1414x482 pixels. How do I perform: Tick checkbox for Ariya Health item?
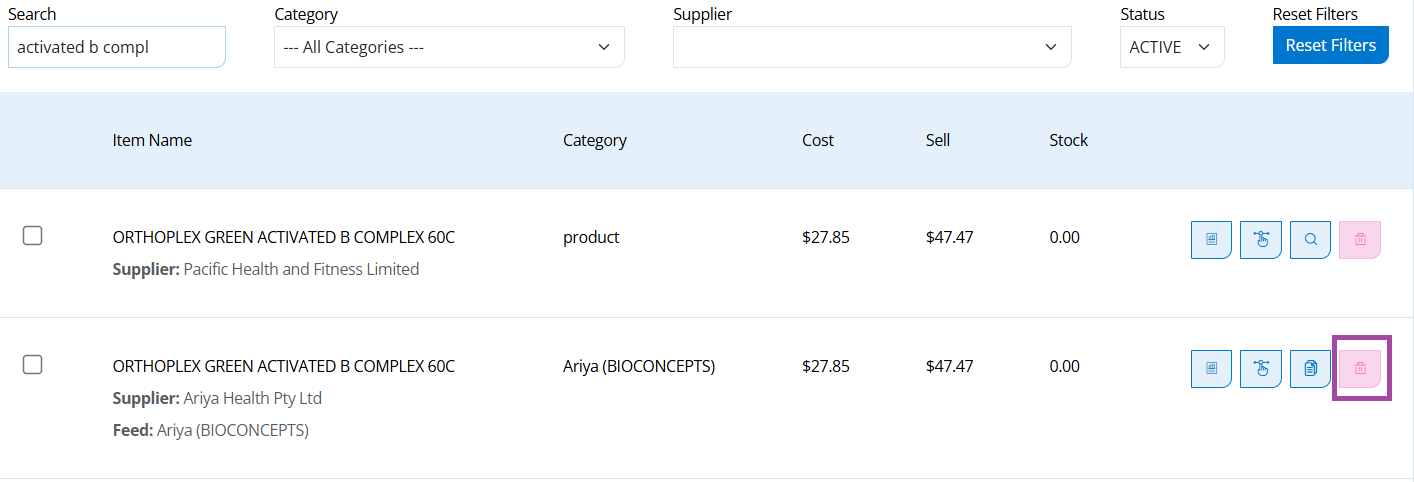pos(33,365)
